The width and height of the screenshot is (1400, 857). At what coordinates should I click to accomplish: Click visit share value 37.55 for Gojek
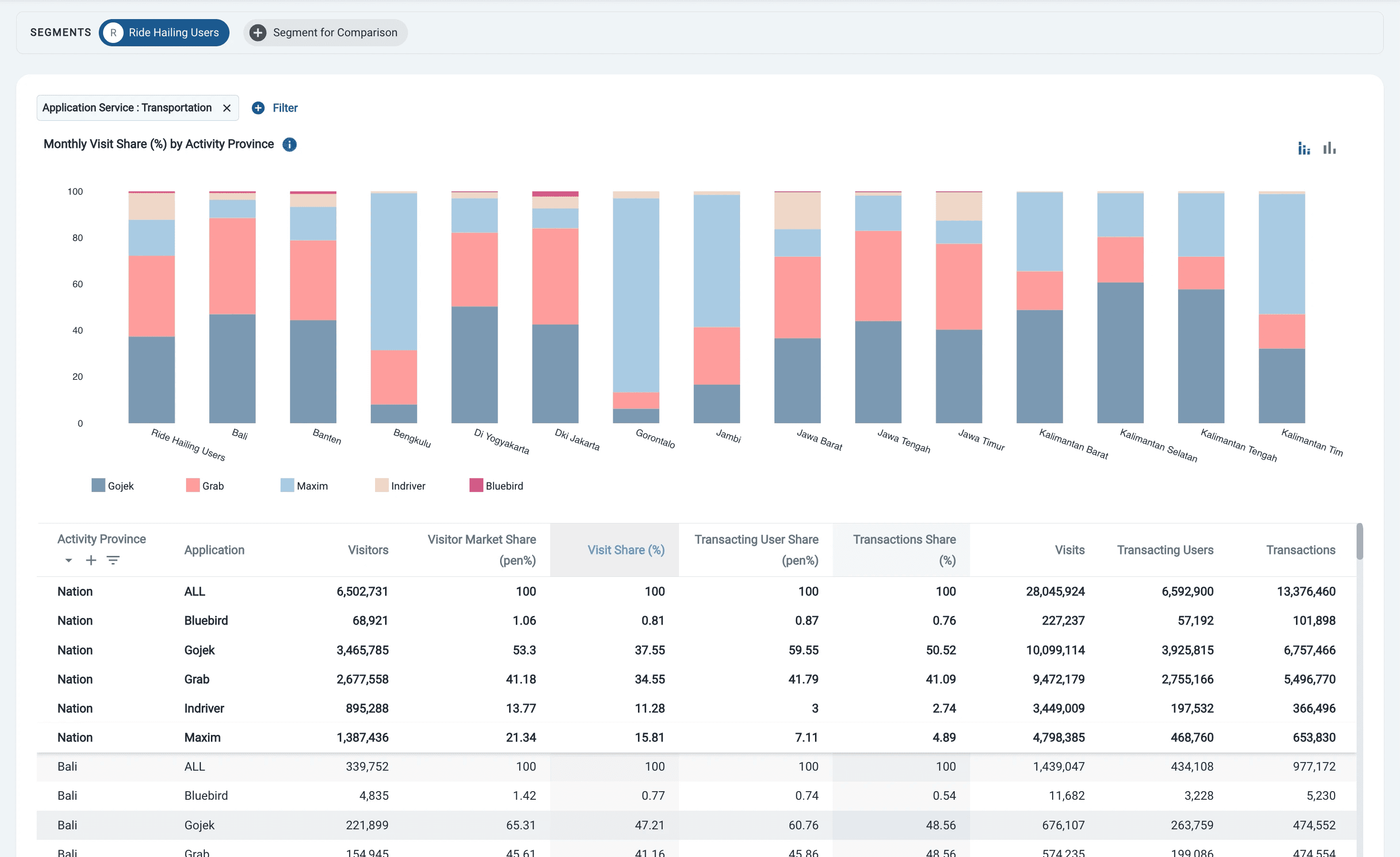649,649
